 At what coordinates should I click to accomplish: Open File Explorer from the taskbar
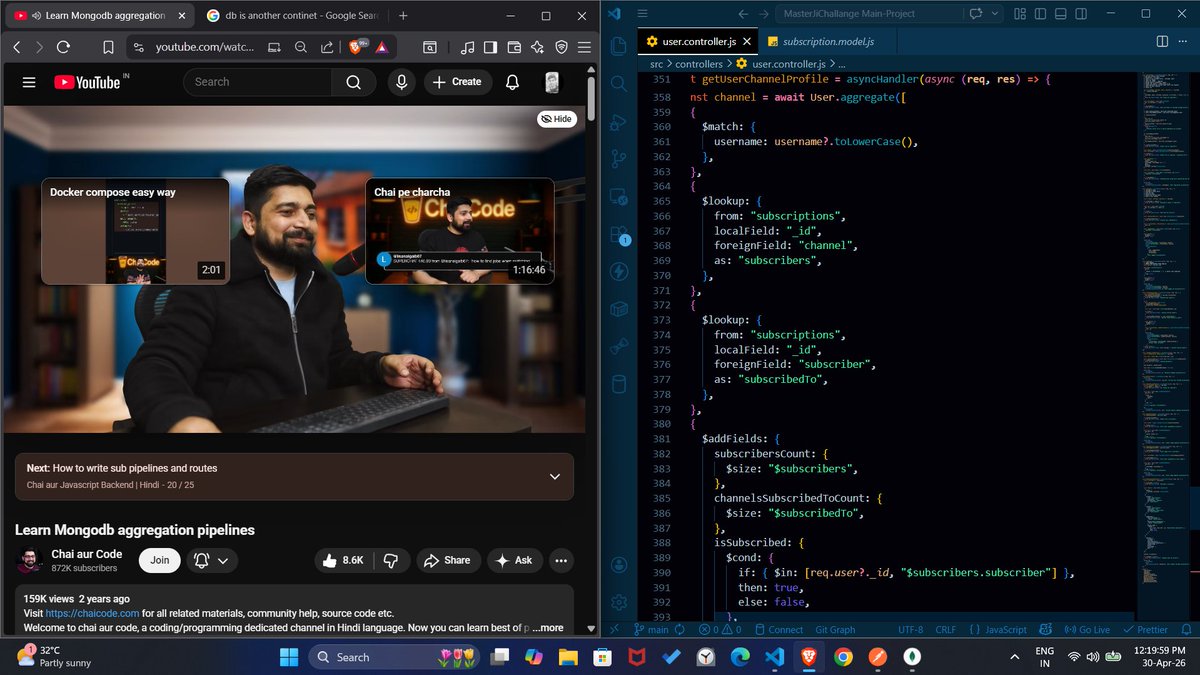coord(568,657)
